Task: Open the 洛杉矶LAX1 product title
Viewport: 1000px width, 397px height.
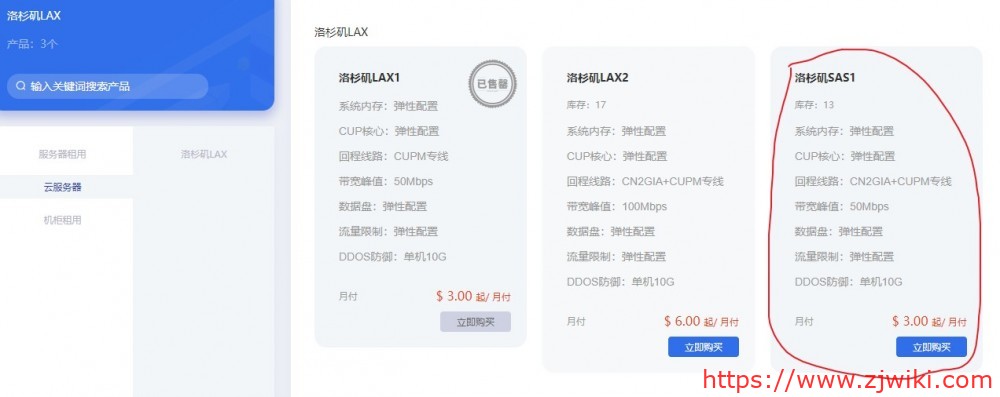Action: pos(369,78)
